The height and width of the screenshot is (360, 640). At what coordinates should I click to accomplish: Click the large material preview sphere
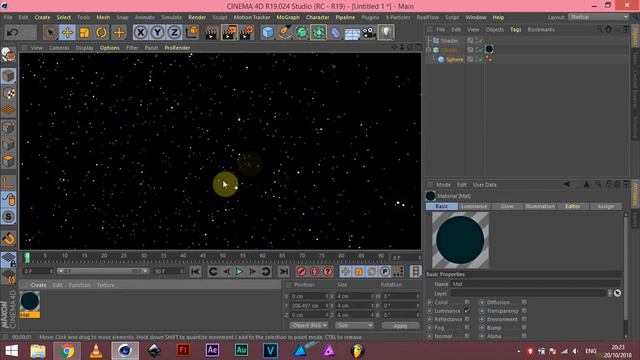(460, 240)
